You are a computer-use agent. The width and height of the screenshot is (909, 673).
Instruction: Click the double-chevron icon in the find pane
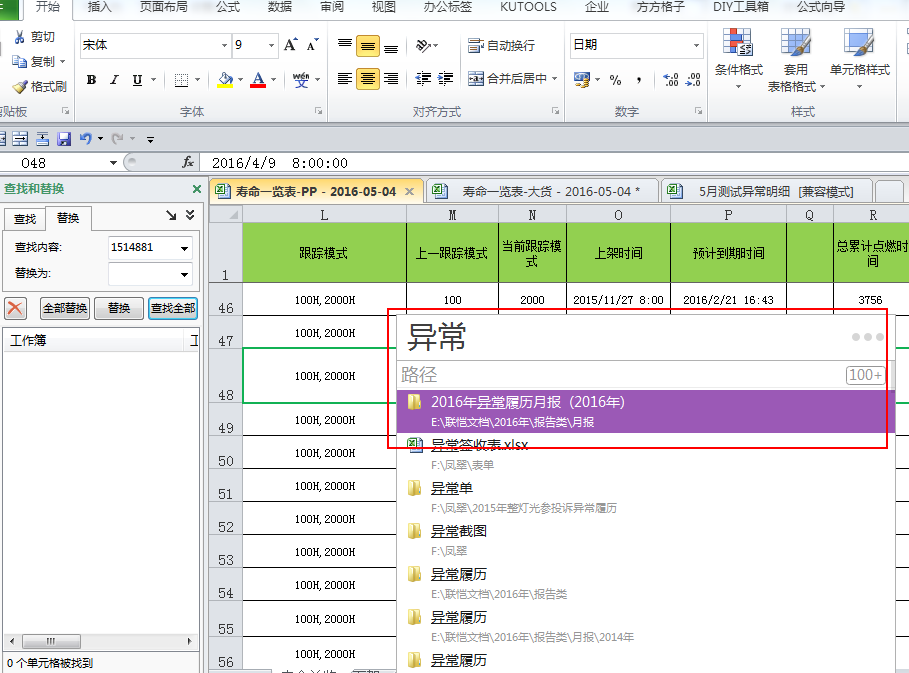click(x=190, y=215)
